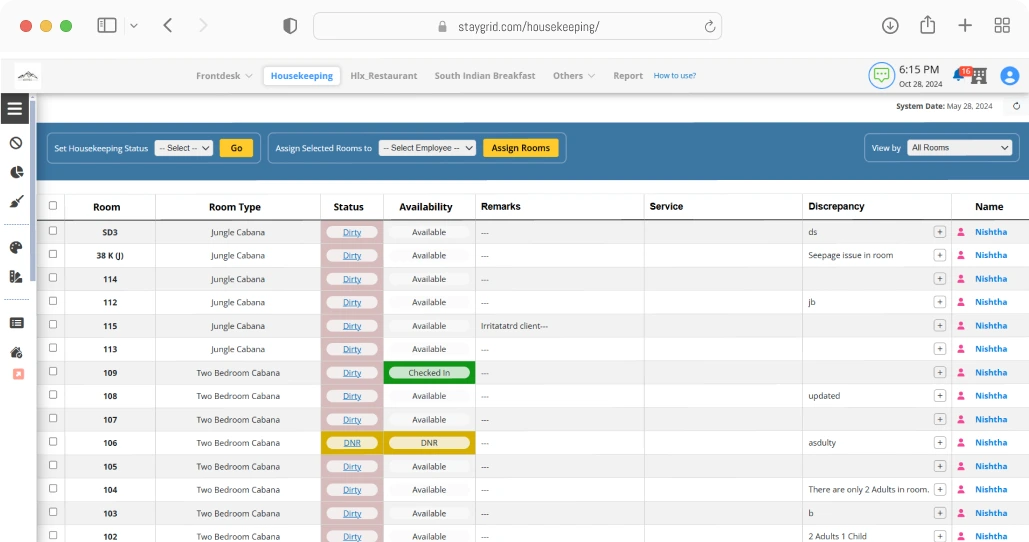Check the box for room 115
This screenshot has height=542, width=1029.
[53, 324]
